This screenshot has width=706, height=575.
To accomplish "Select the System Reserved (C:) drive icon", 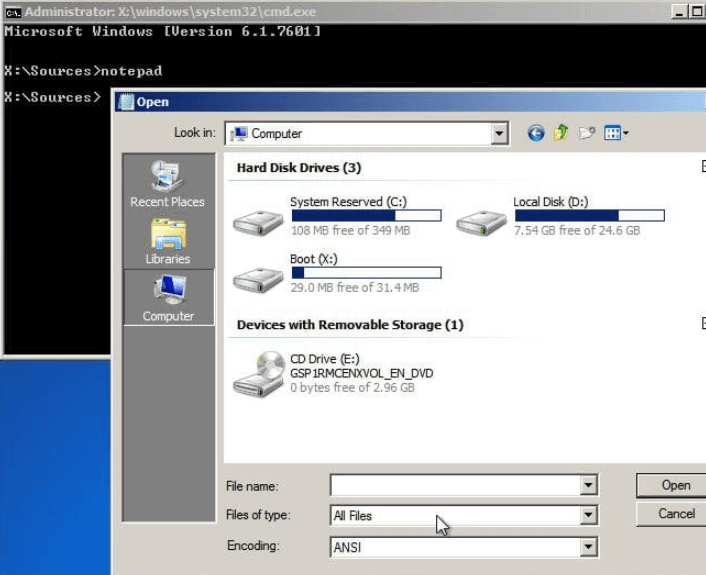I will [x=258, y=222].
